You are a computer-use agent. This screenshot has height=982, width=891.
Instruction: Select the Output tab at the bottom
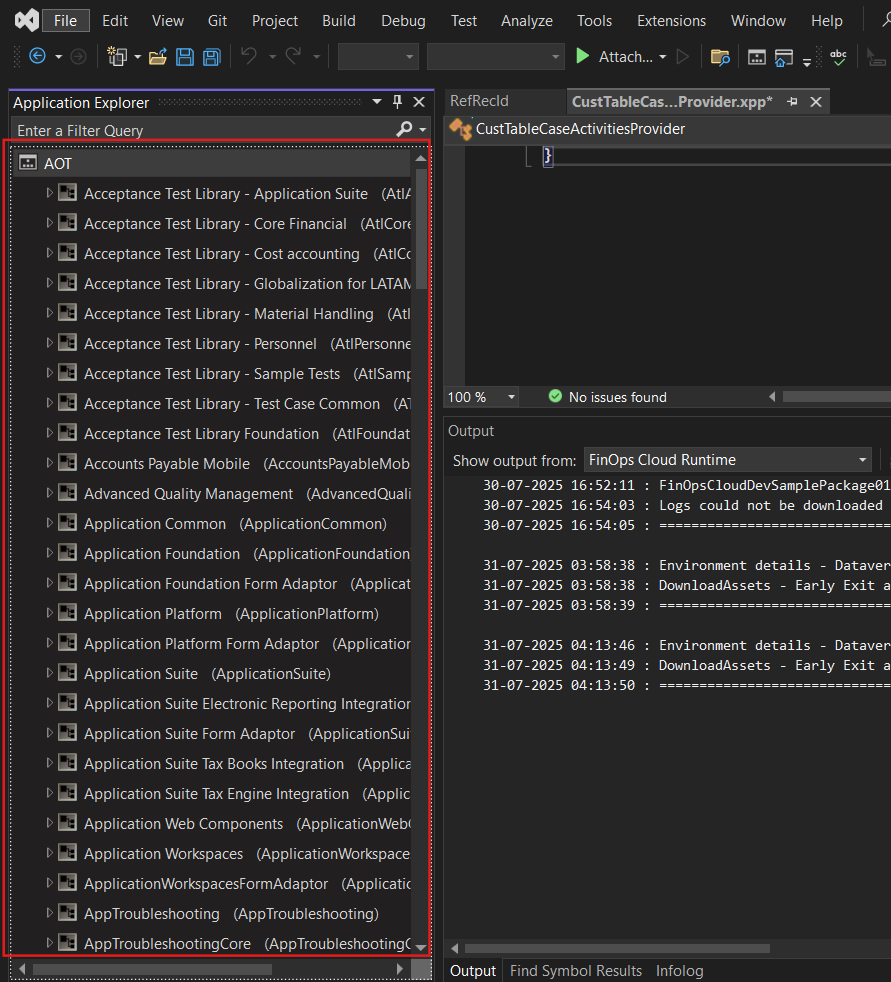(x=473, y=971)
